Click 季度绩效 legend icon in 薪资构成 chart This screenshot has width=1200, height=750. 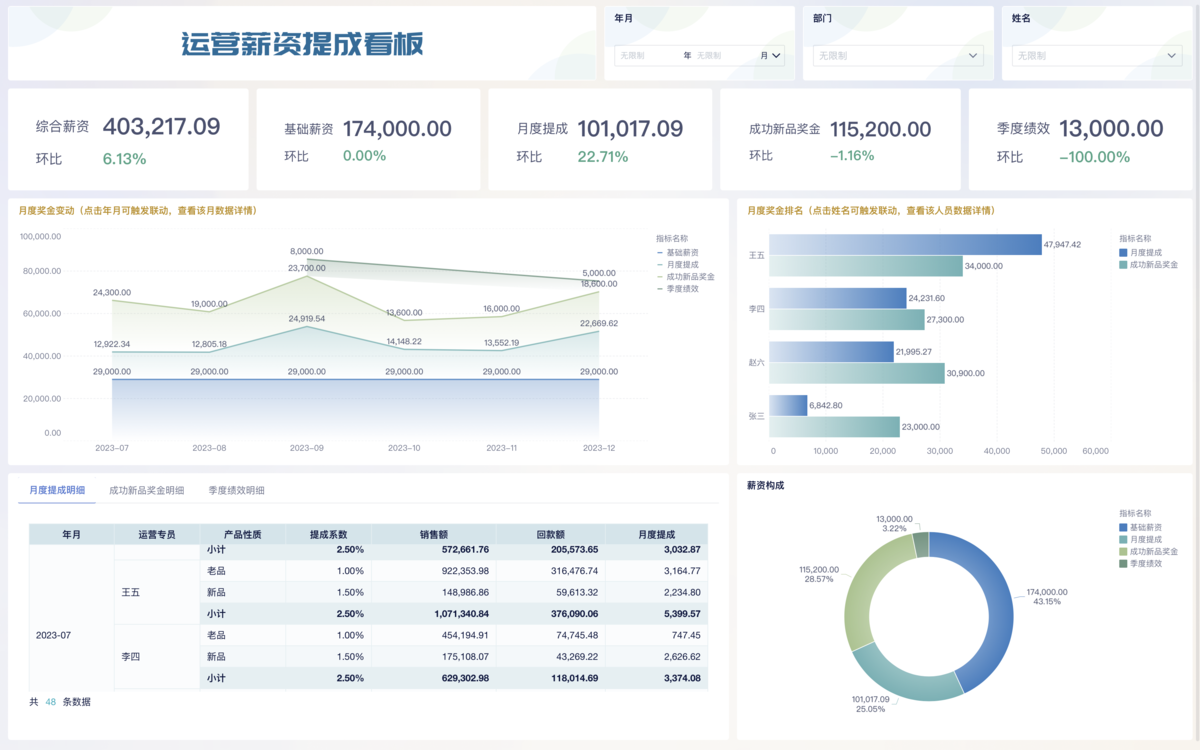(1124, 563)
